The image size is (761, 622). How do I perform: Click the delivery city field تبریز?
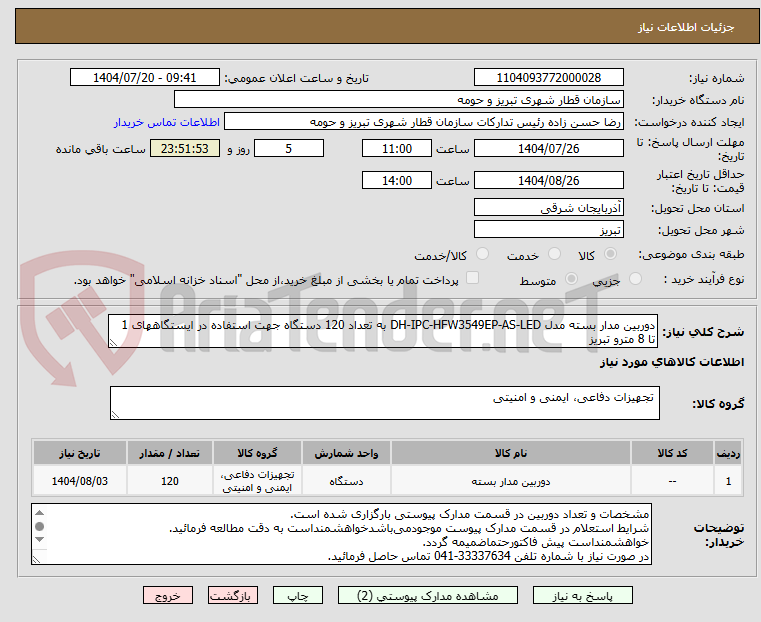coord(548,229)
